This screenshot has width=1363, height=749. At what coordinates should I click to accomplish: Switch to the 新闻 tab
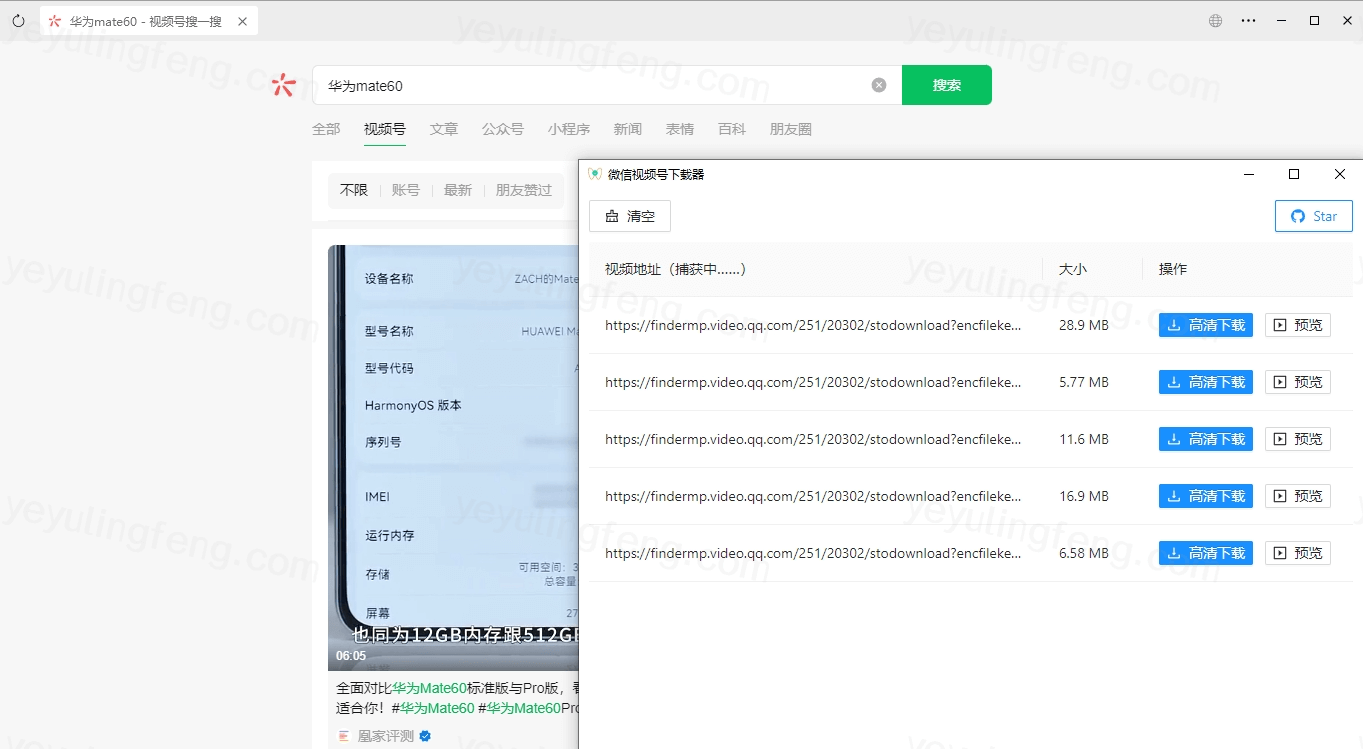[x=628, y=129]
